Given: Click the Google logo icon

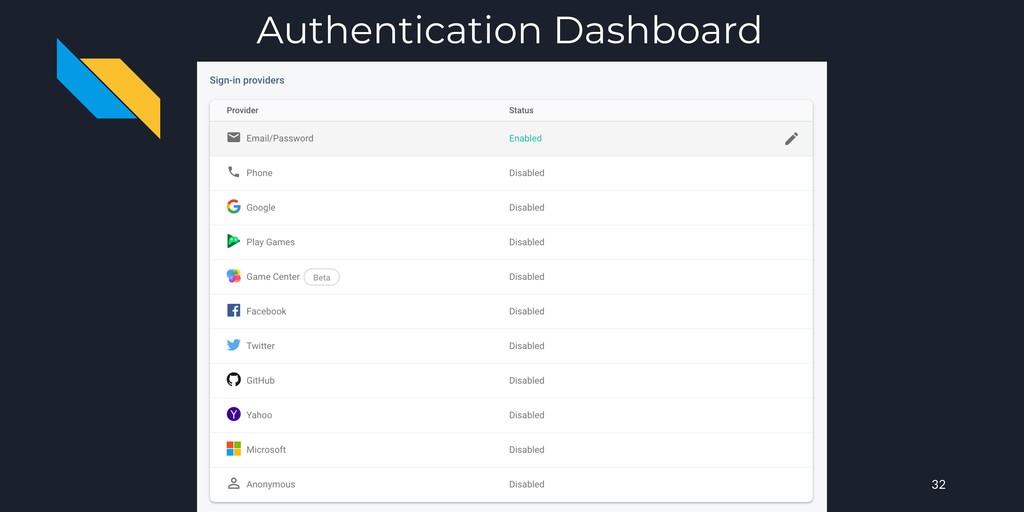Looking at the screenshot, I should click(233, 206).
